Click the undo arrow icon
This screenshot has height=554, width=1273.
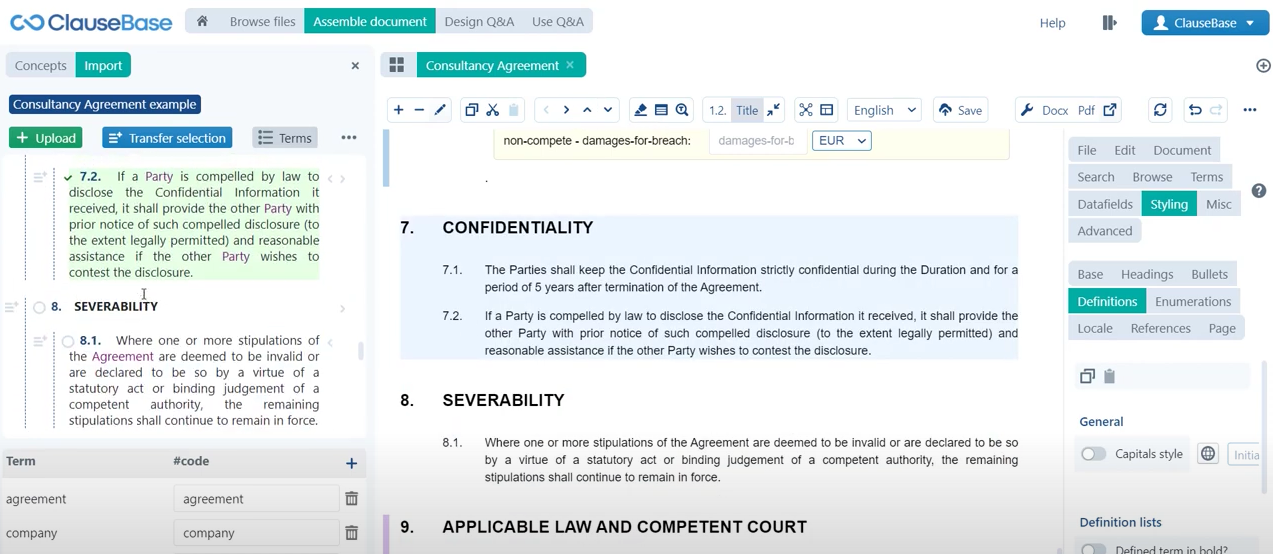[x=1194, y=110]
